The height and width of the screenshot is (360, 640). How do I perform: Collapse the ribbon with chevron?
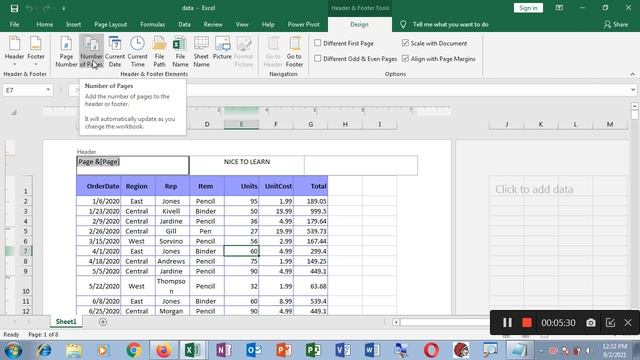coord(633,74)
